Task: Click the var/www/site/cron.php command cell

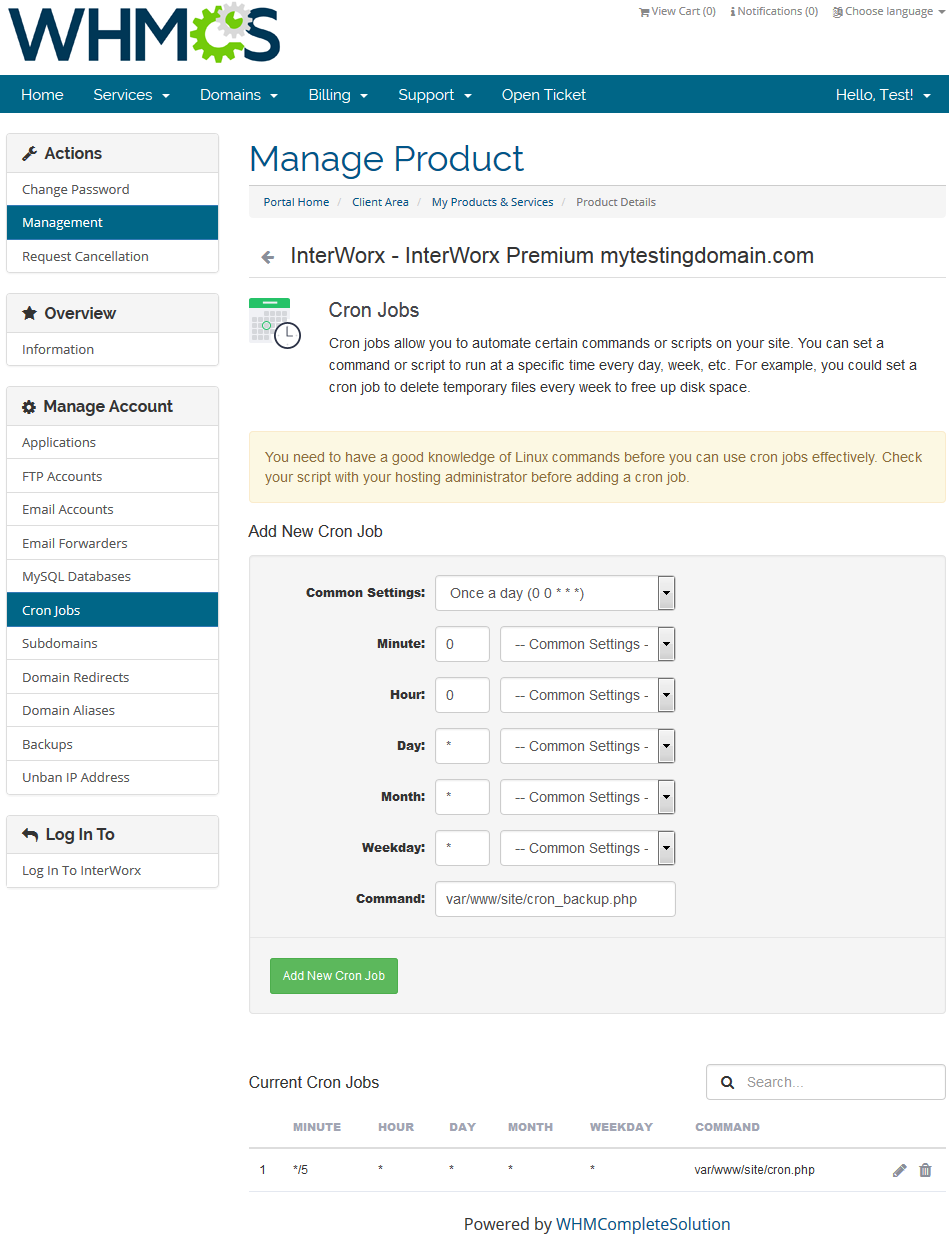Action: [x=755, y=1170]
